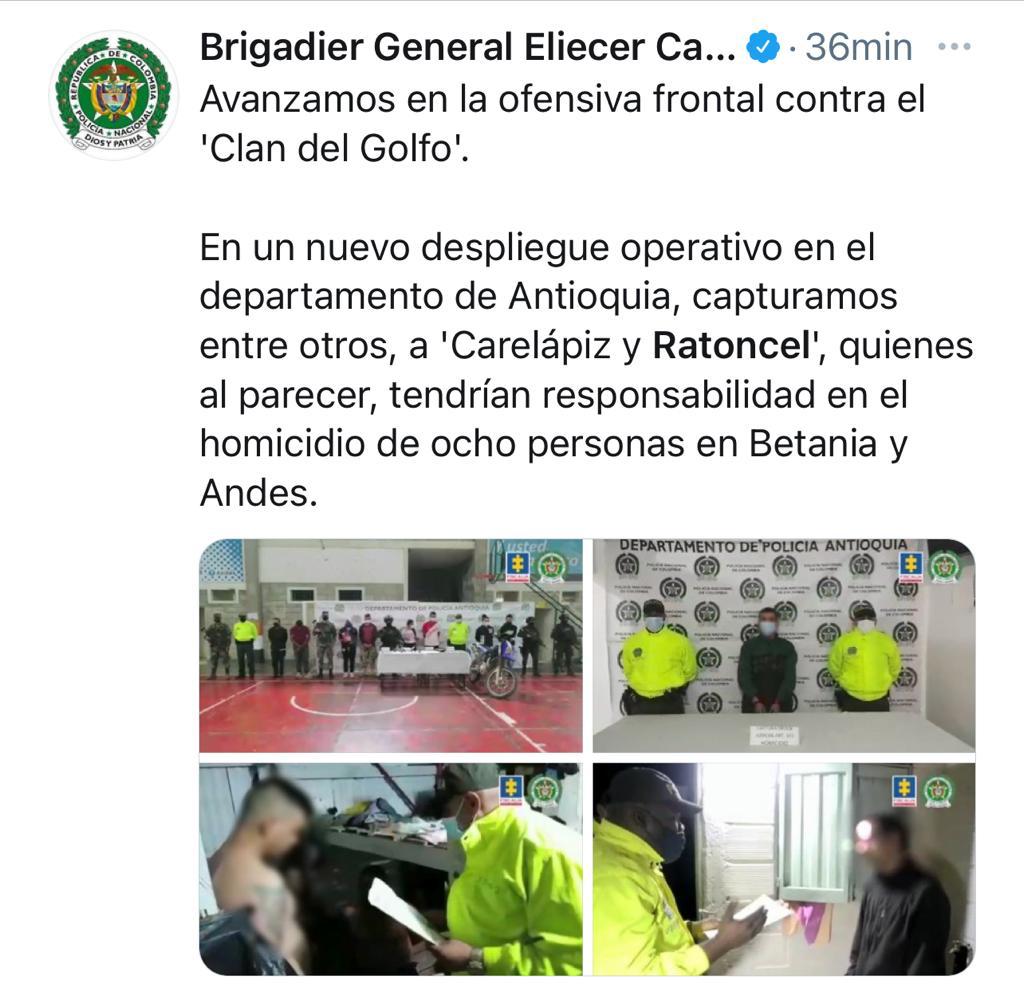Viewport: 1024px width, 998px height.
Task: Click blue cross emblem in top-right photo
Action: click(911, 567)
